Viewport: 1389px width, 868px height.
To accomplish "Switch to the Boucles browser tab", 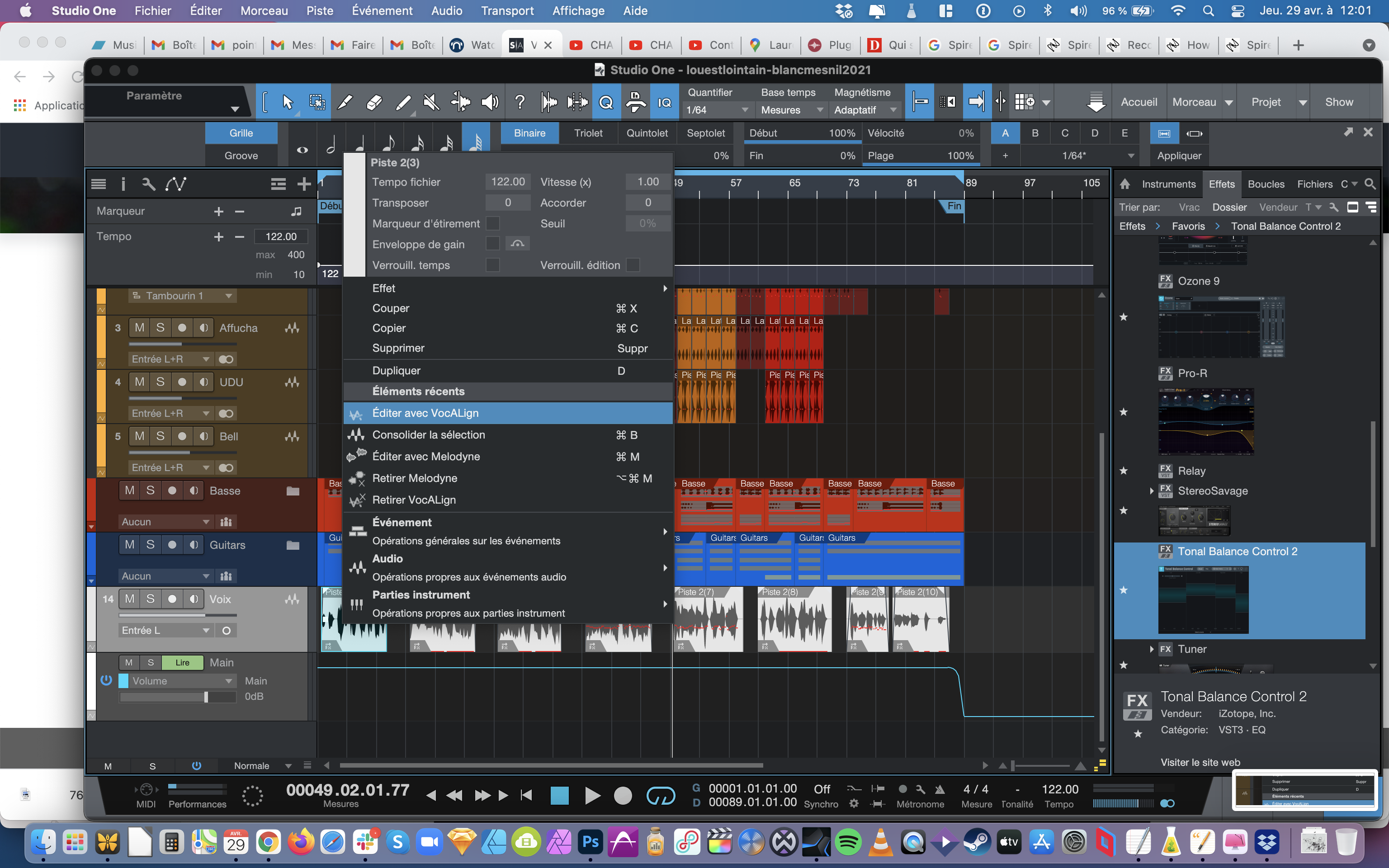I will point(1266,184).
